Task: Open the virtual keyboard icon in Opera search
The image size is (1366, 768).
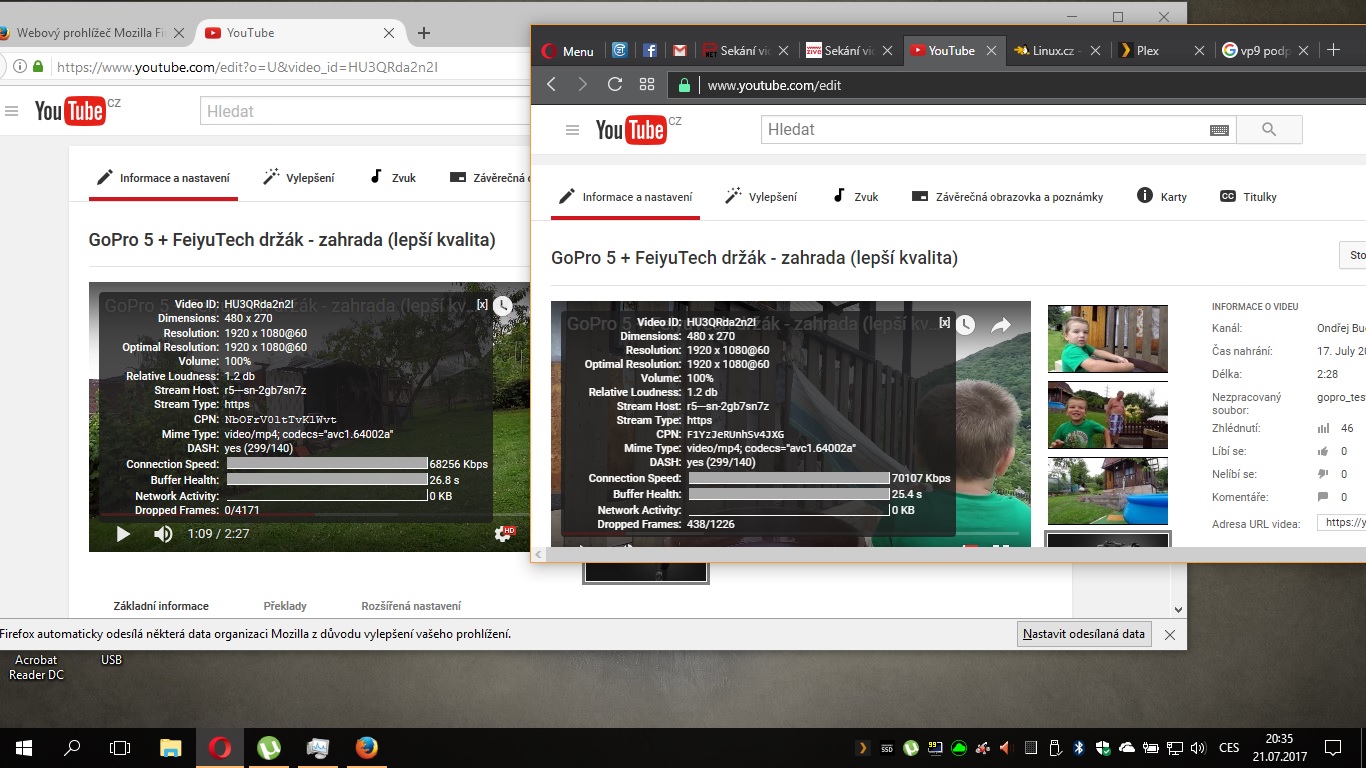Action: 1219,130
